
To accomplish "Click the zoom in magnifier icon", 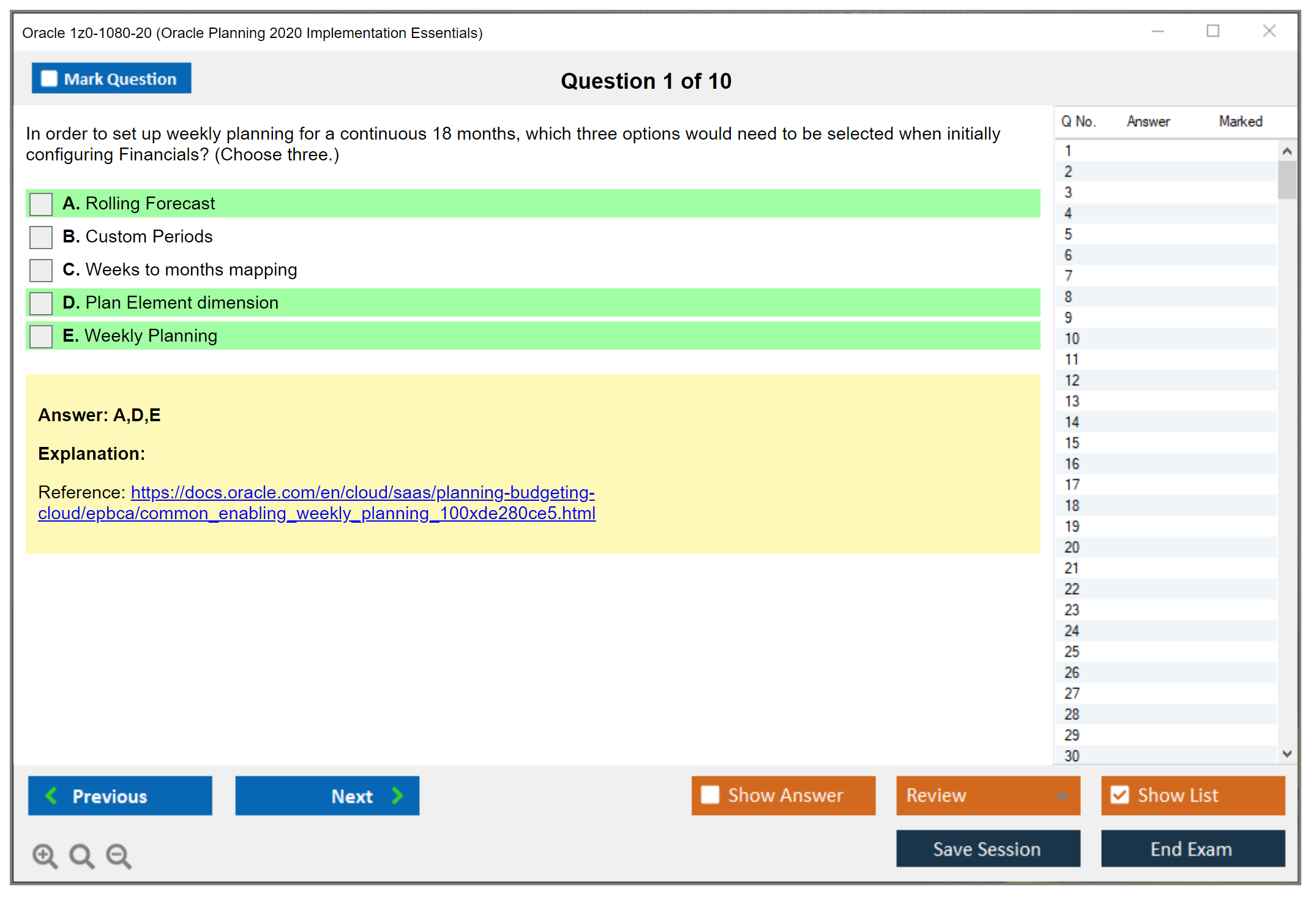I will point(45,855).
